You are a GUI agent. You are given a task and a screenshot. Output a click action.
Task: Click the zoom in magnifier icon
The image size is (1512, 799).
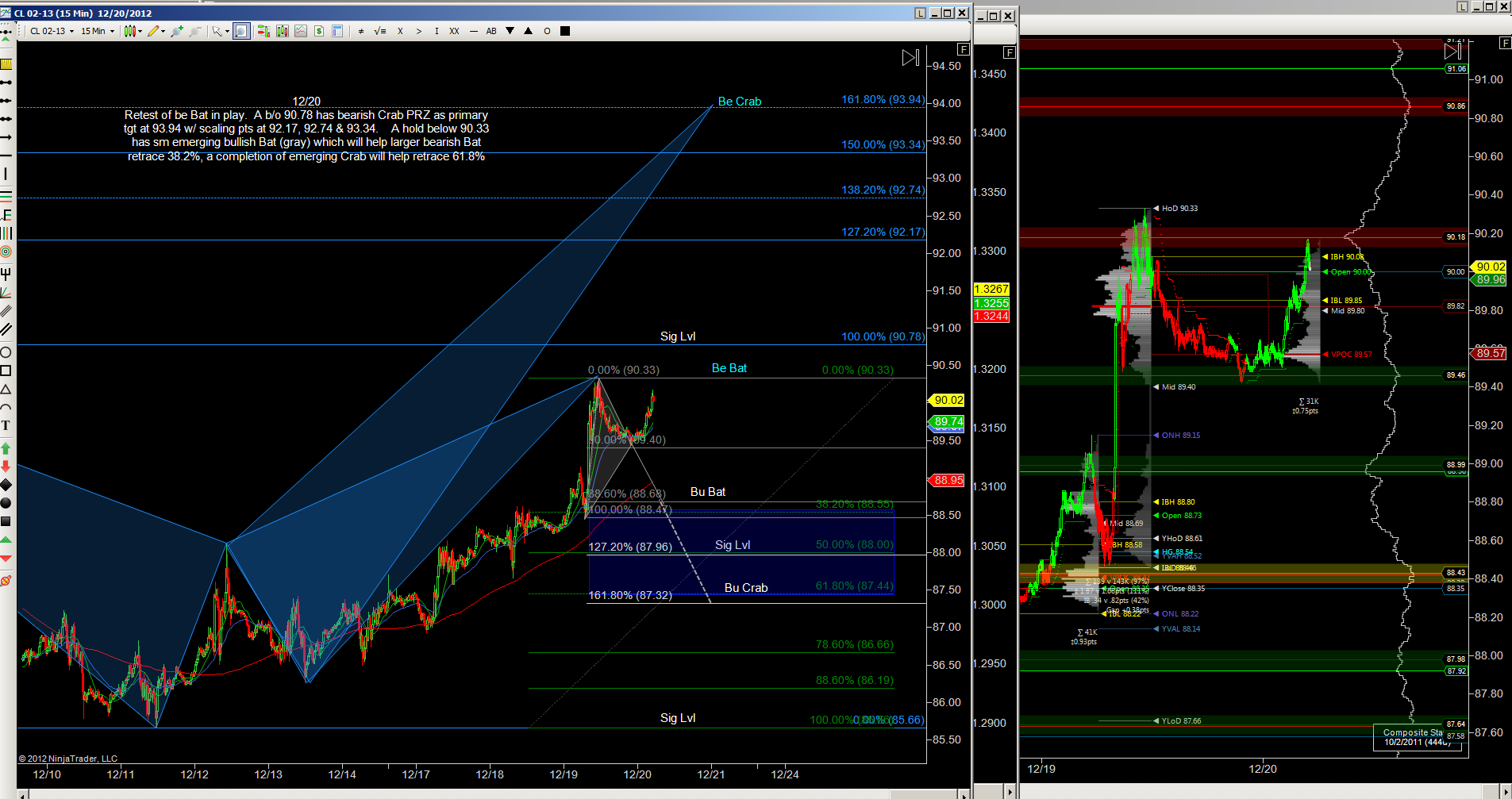pos(176,32)
